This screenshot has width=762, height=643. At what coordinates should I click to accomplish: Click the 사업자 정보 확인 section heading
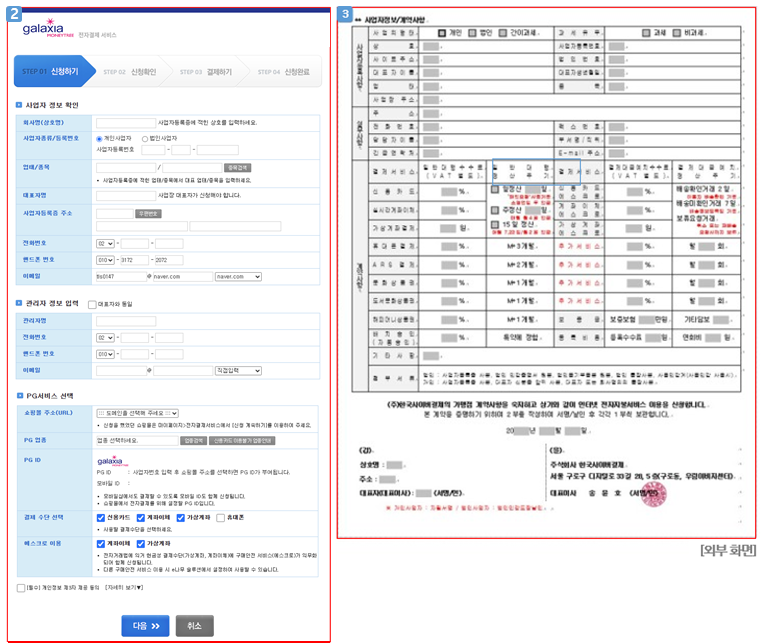pyautogui.click(x=52, y=105)
